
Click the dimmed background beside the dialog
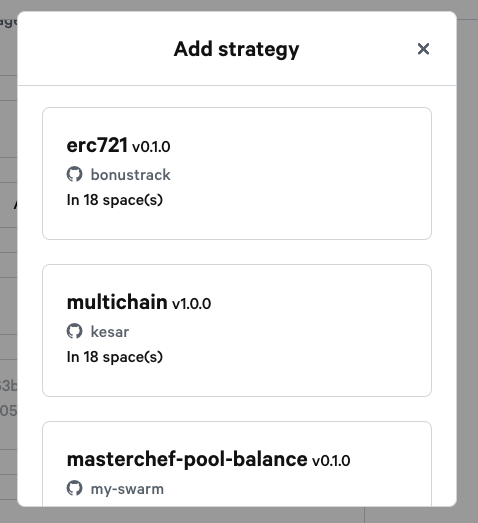point(467,267)
